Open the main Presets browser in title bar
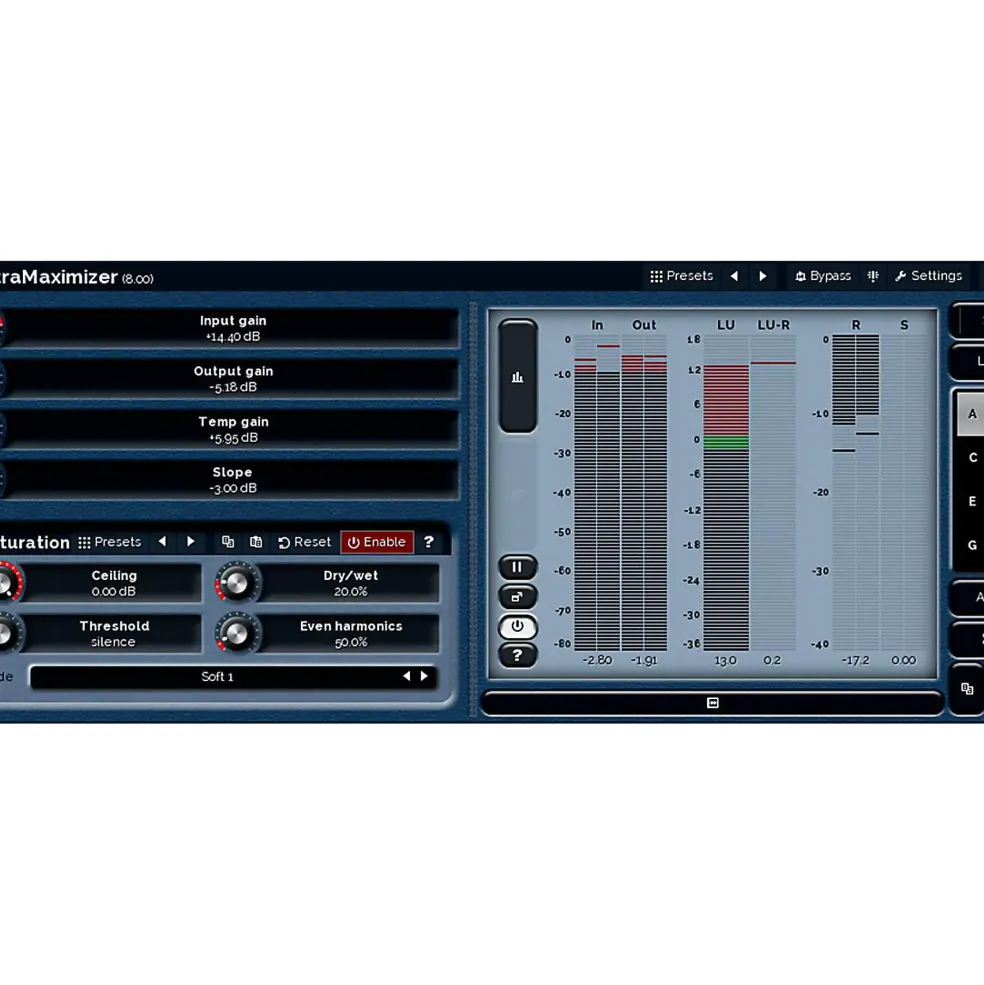Viewport: 984px width, 985px height. pos(682,276)
